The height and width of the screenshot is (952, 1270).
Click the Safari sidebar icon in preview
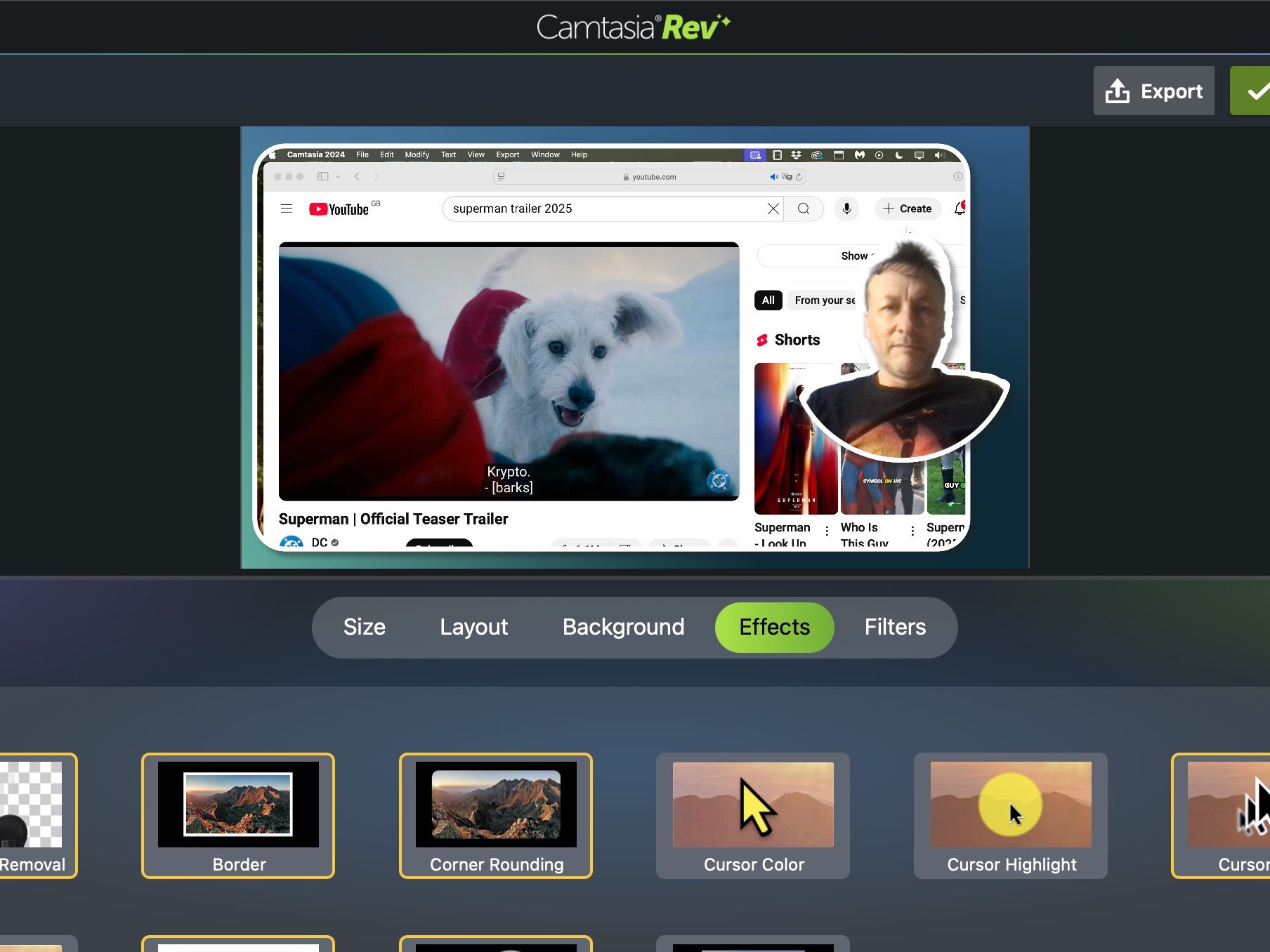323,176
